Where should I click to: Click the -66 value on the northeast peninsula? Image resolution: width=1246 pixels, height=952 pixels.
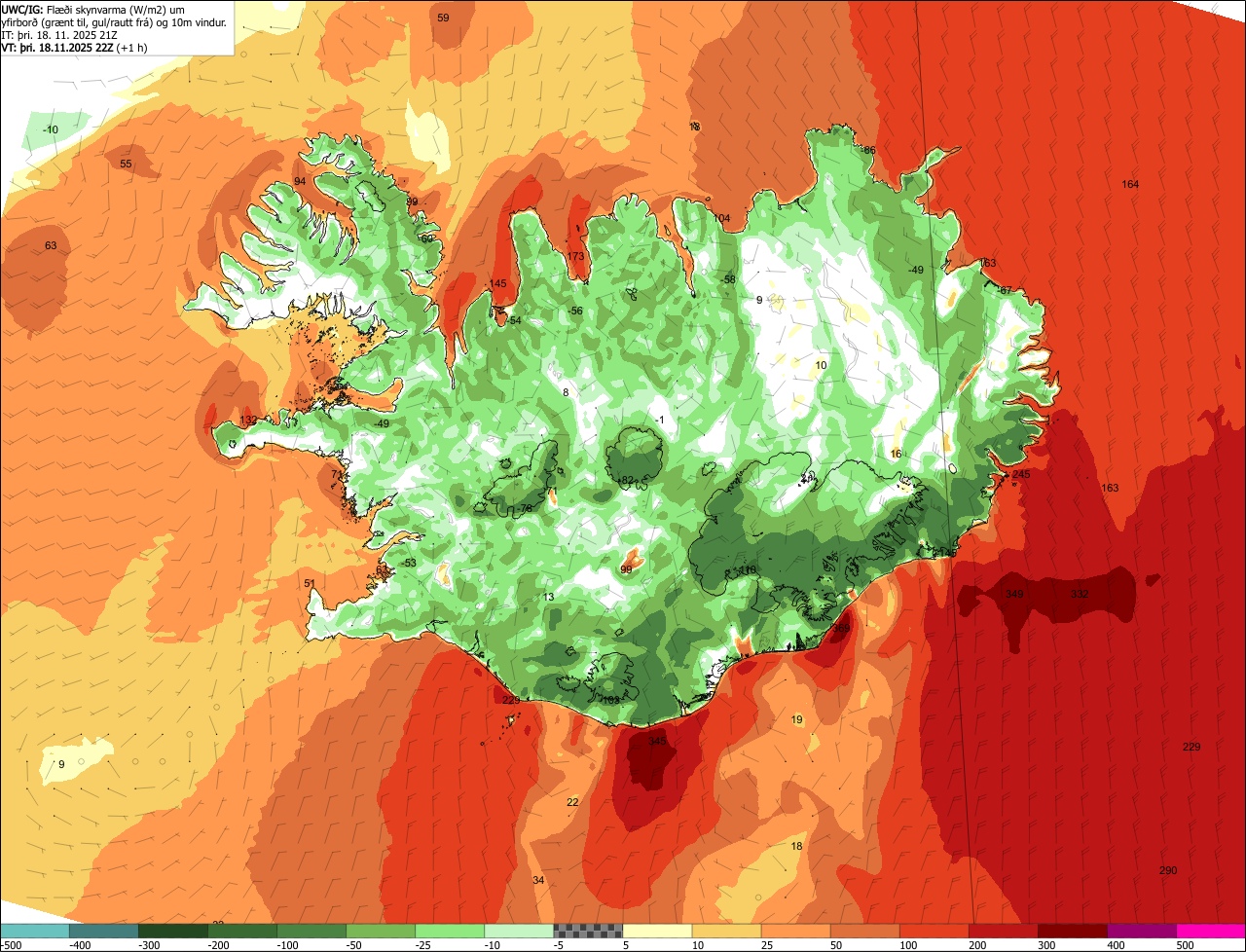point(867,151)
